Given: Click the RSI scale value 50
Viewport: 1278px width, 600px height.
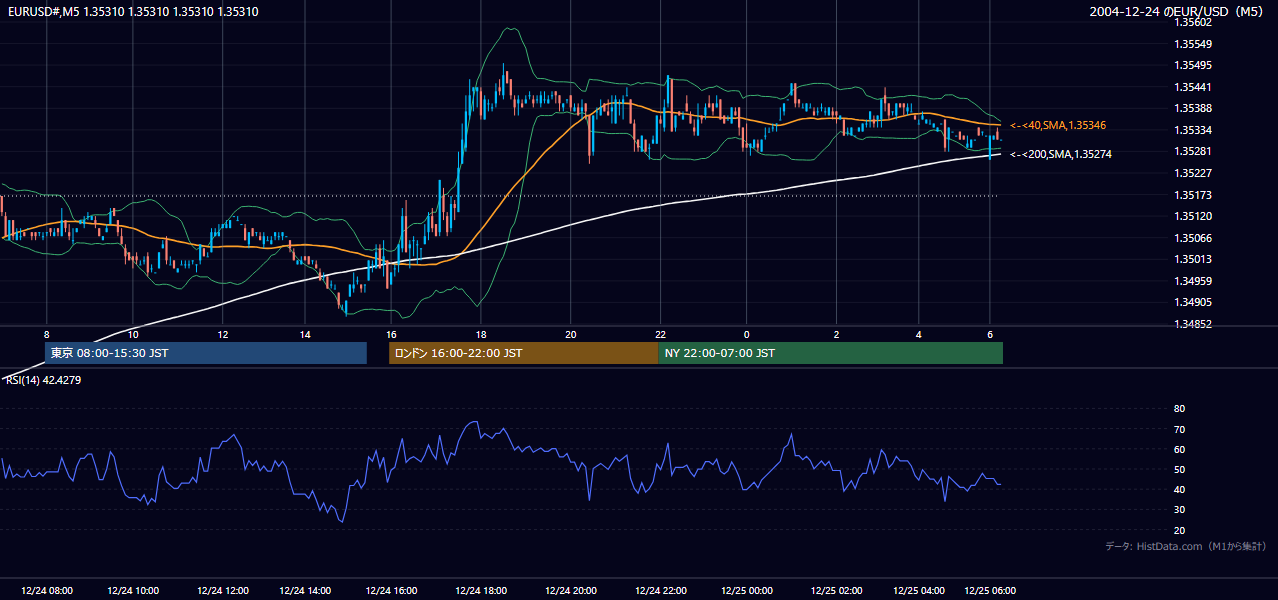Looking at the screenshot, I should click(x=1179, y=469).
